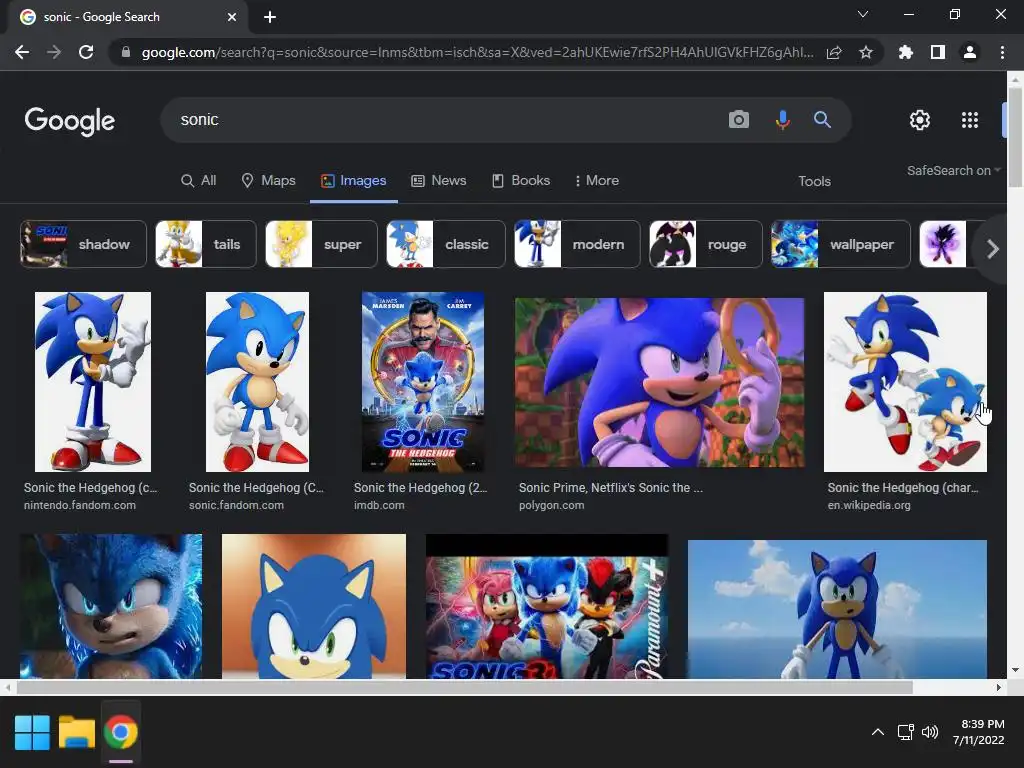
Task: Go back to the previous page
Action: click(22, 52)
